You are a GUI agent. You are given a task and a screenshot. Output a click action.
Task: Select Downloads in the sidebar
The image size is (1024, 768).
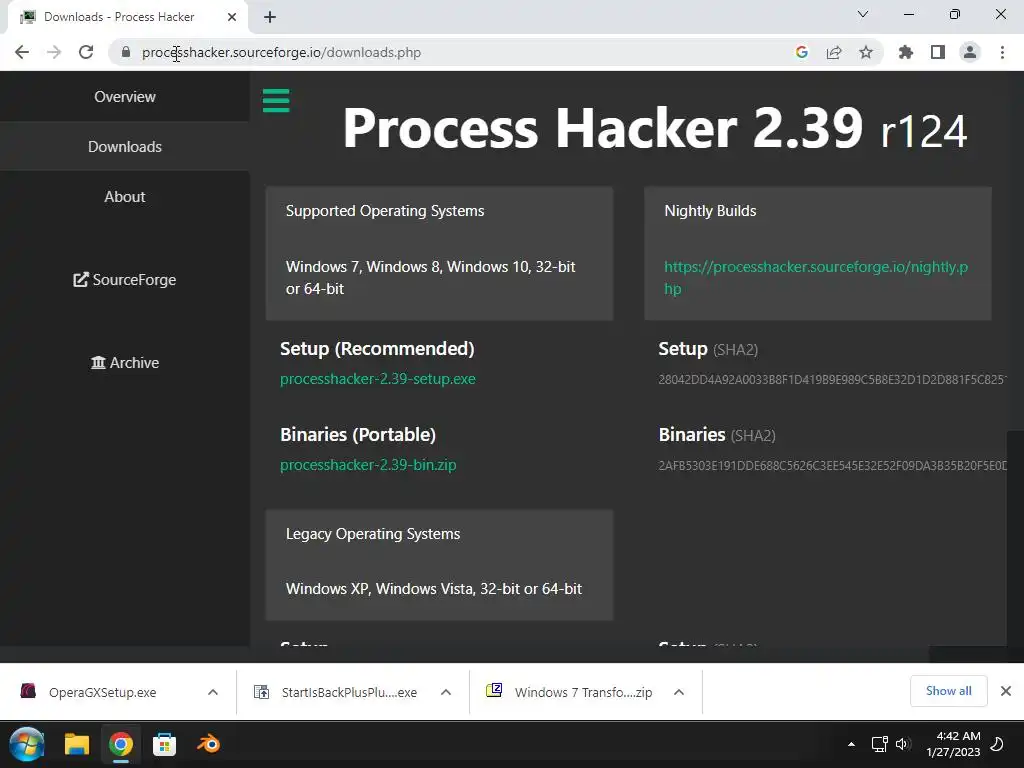[x=125, y=146]
